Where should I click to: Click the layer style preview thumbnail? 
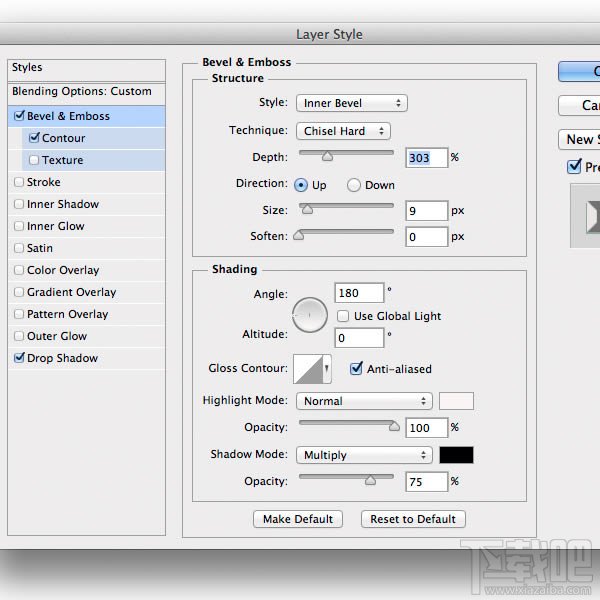tap(585, 216)
